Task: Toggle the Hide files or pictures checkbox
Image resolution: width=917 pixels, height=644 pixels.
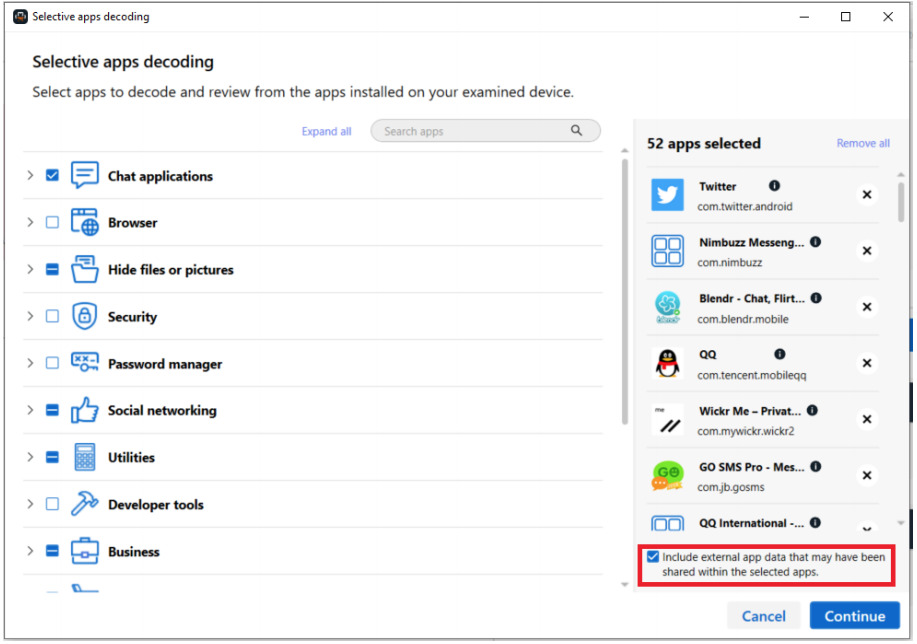Action: tap(52, 270)
